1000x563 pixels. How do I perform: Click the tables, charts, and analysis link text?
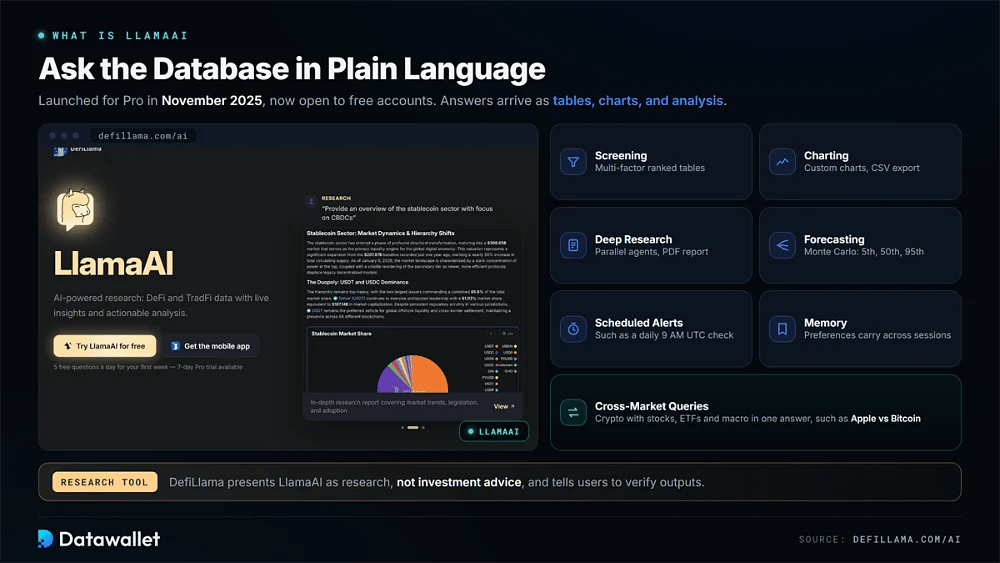(x=638, y=101)
